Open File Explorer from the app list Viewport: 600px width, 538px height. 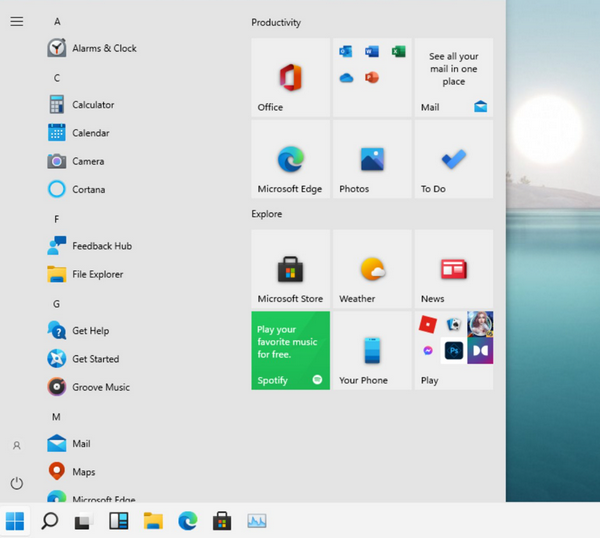pyautogui.click(x=85, y=274)
